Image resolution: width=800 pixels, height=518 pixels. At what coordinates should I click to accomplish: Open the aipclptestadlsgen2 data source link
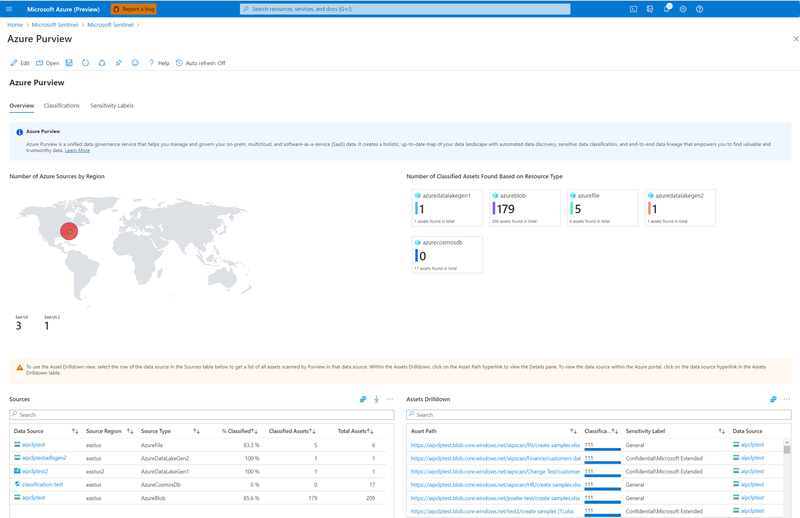[x=44, y=458]
